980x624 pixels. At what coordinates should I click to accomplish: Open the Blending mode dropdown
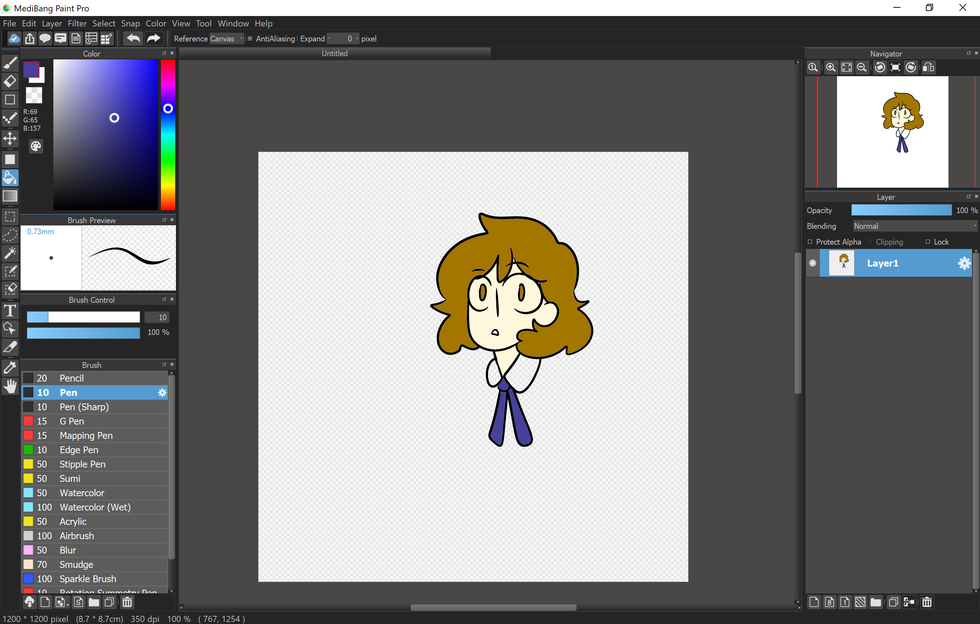pos(914,226)
